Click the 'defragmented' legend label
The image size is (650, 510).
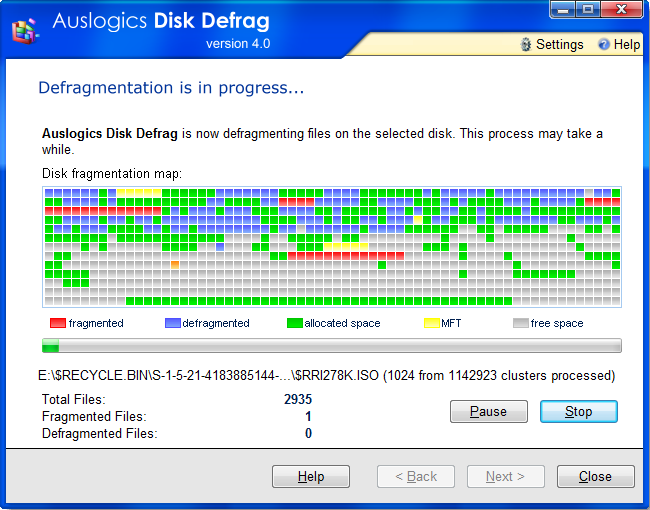[x=216, y=323]
